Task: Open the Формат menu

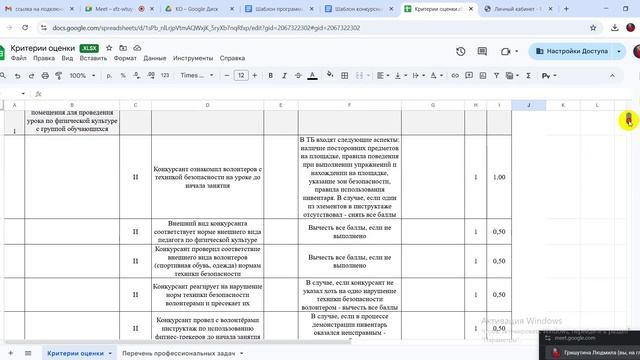Action: pyautogui.click(x=125, y=58)
